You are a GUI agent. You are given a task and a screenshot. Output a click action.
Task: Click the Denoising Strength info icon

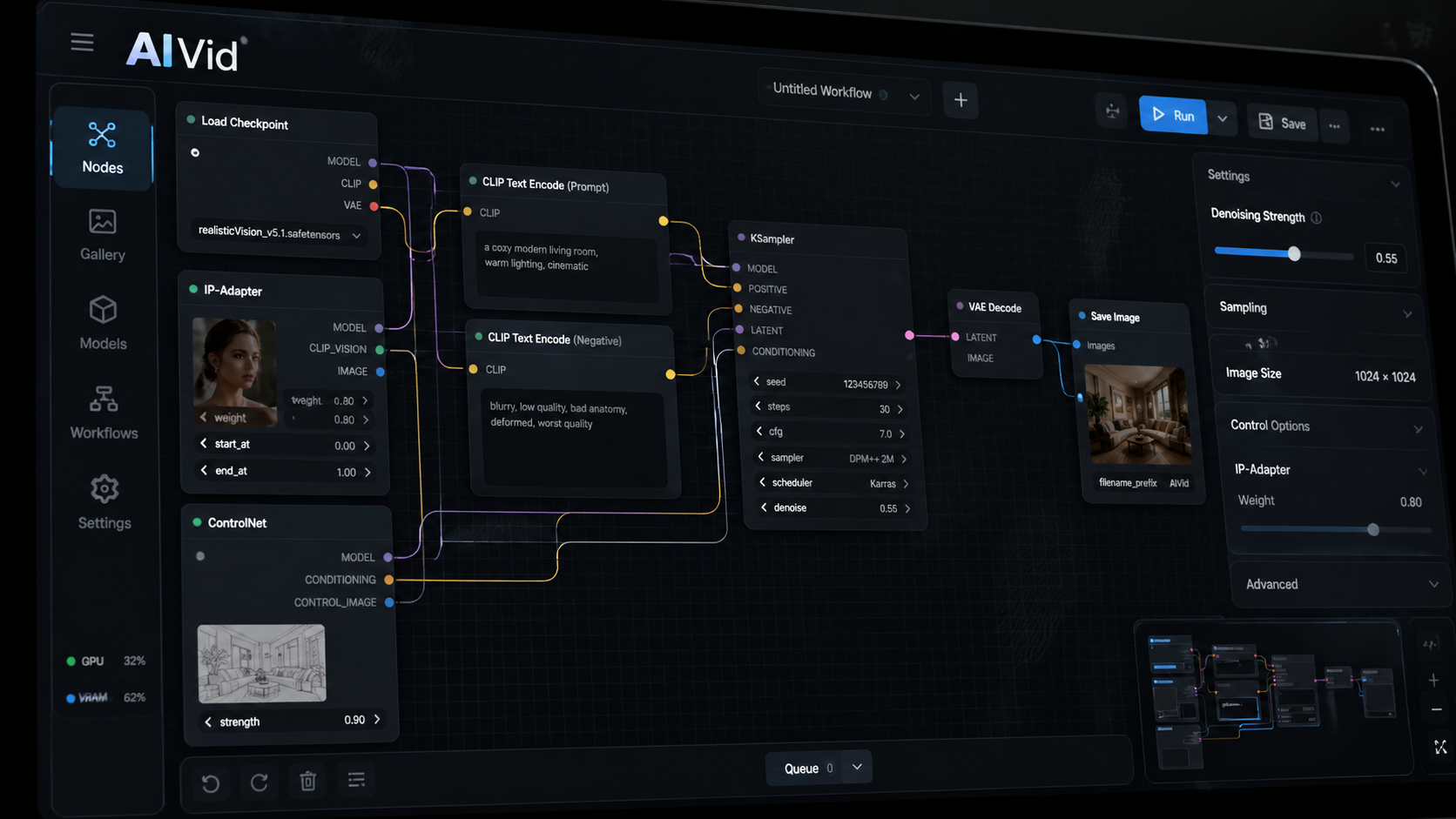(1317, 218)
